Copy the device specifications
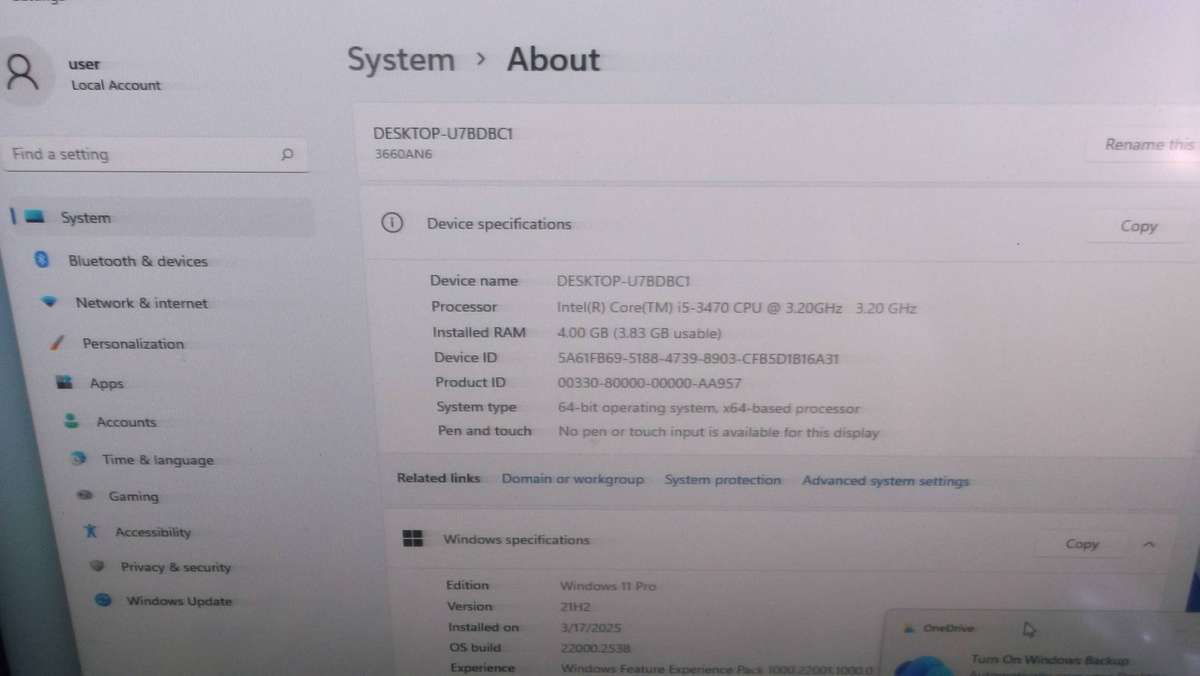1200x676 pixels. (x=1138, y=226)
